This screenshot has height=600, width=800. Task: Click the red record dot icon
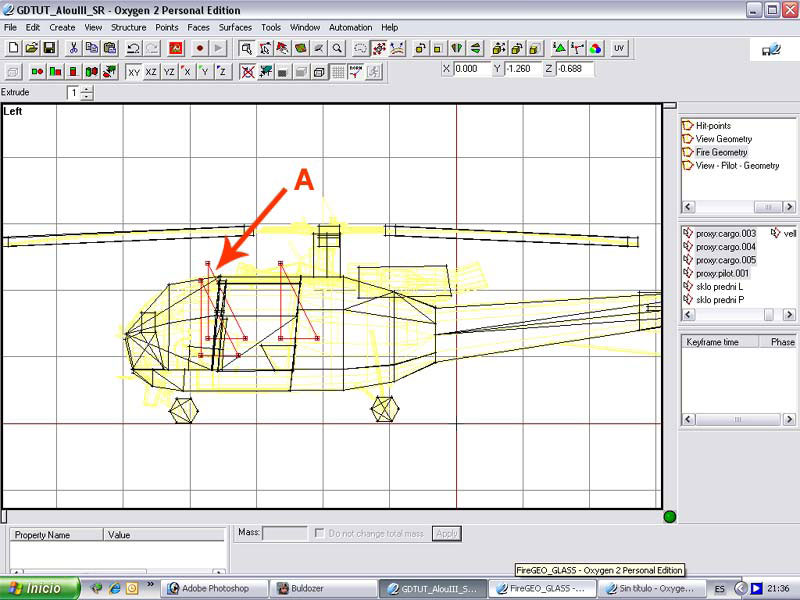pyautogui.click(x=200, y=48)
